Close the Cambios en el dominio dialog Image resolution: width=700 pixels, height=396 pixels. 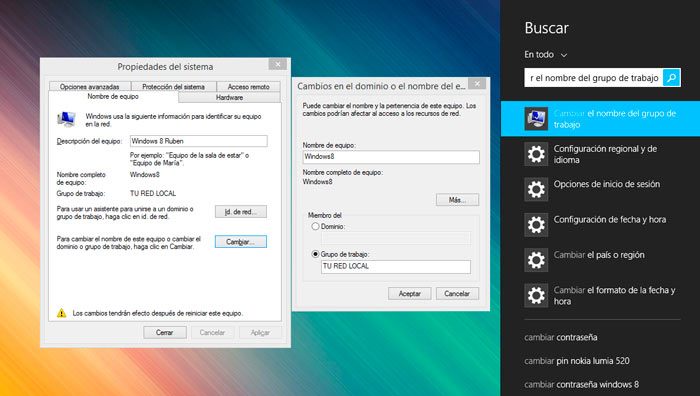click(477, 84)
